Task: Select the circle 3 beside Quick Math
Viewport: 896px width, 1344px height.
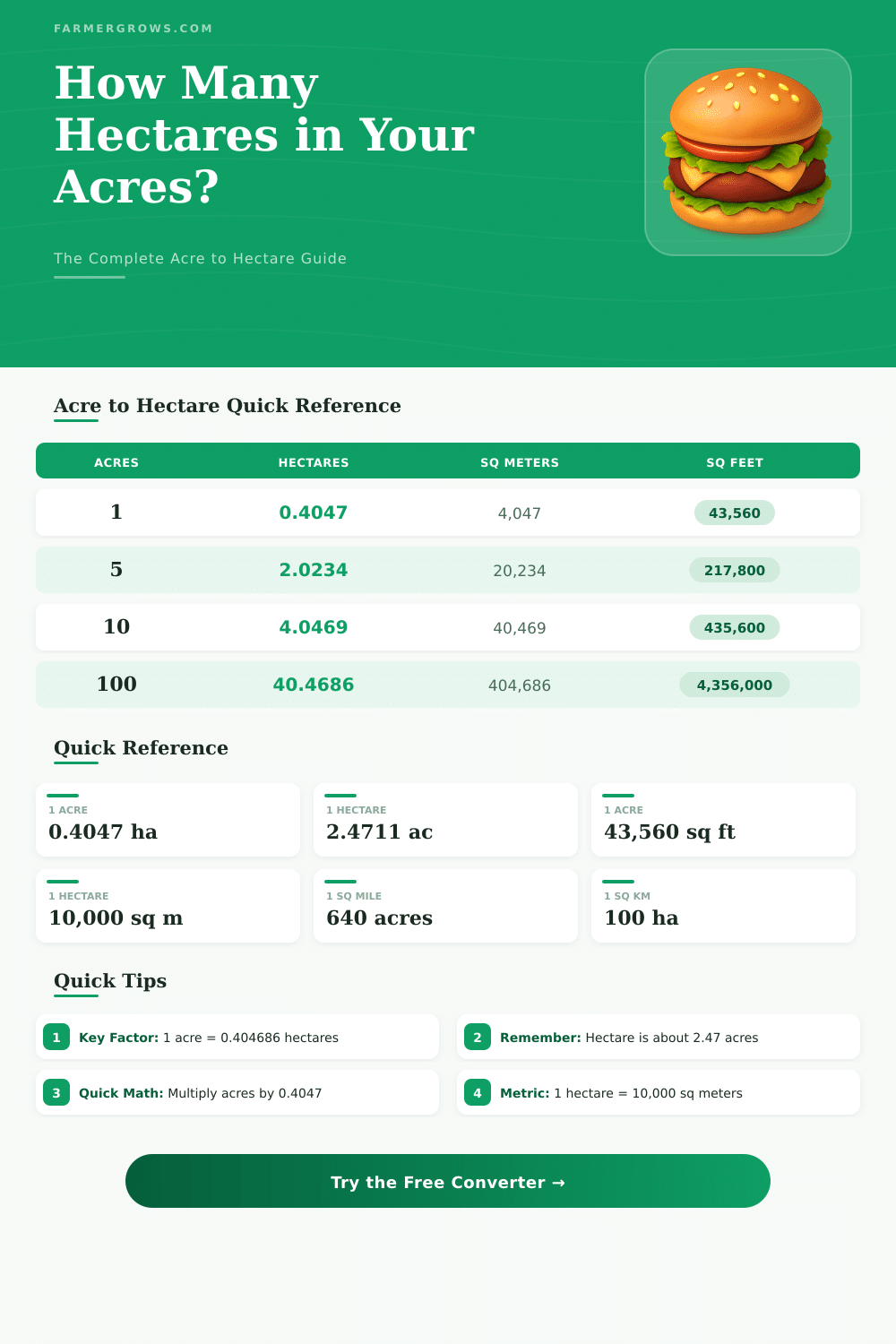Action: pos(56,1092)
